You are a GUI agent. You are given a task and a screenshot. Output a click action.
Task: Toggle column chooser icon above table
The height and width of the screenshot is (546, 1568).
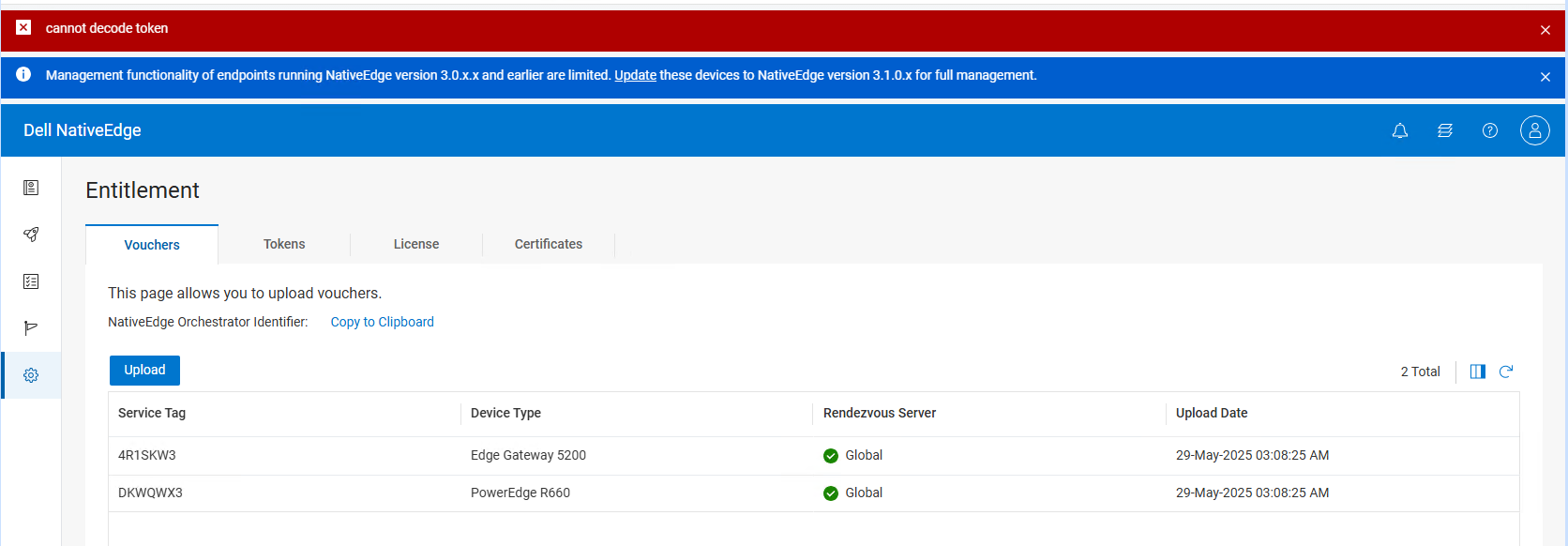pyautogui.click(x=1477, y=372)
